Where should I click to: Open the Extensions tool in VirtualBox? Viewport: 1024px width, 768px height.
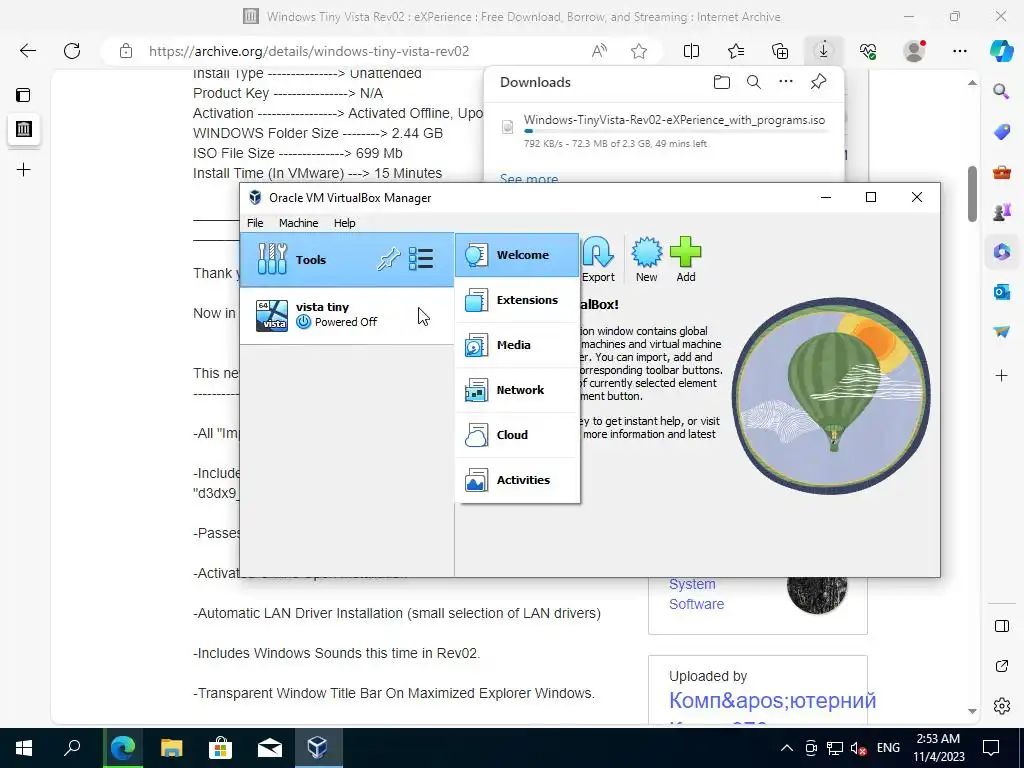tap(517, 300)
